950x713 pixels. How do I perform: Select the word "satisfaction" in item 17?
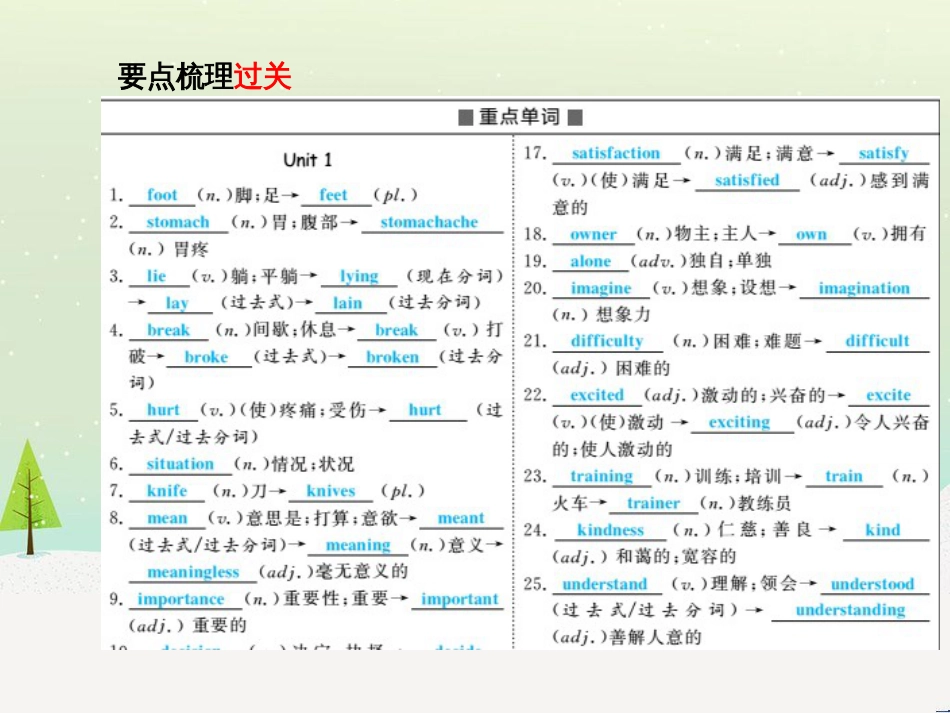tap(617, 153)
